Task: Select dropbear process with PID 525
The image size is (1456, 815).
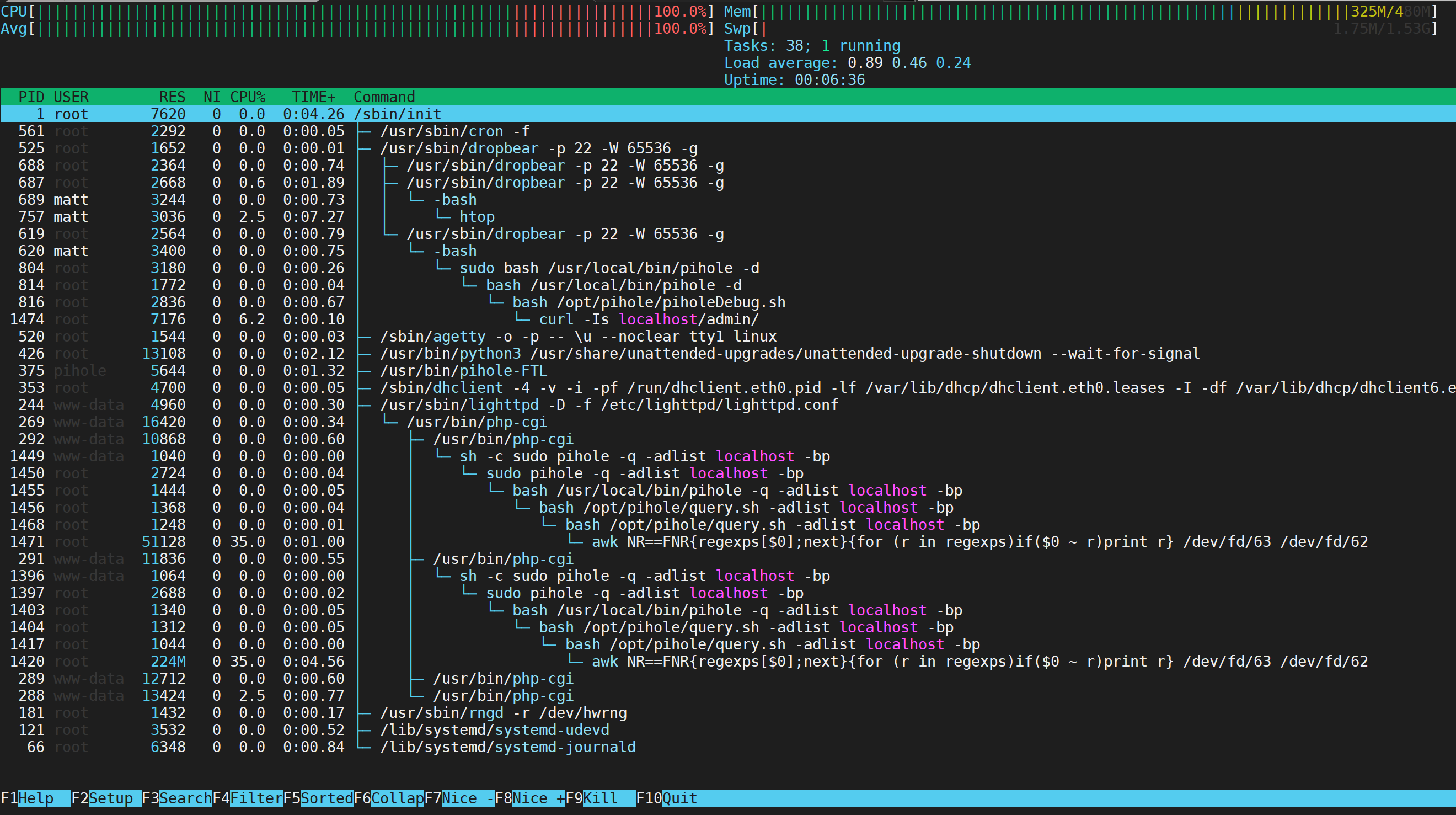Action: (x=728, y=148)
